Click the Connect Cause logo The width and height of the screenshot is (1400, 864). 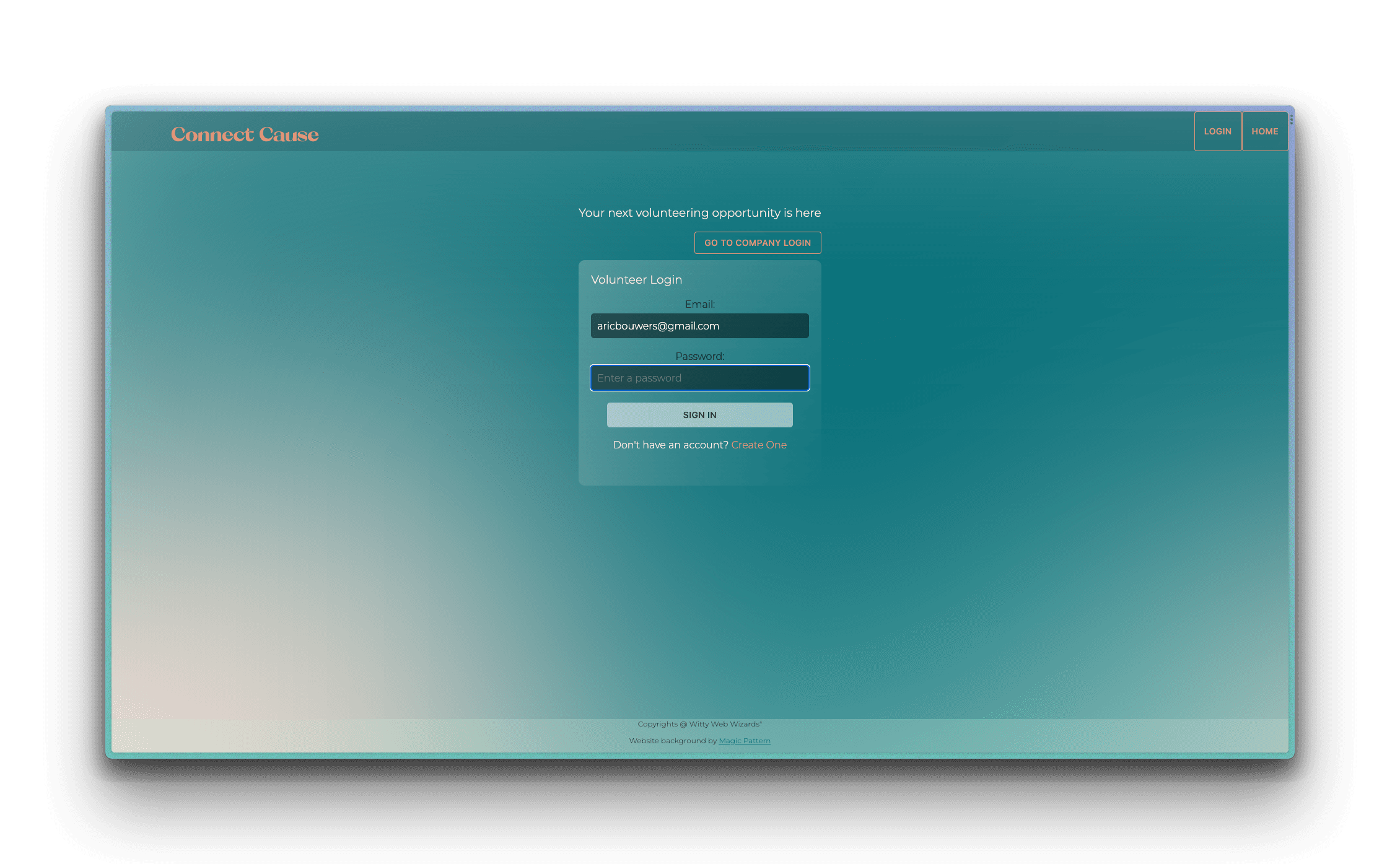(245, 134)
